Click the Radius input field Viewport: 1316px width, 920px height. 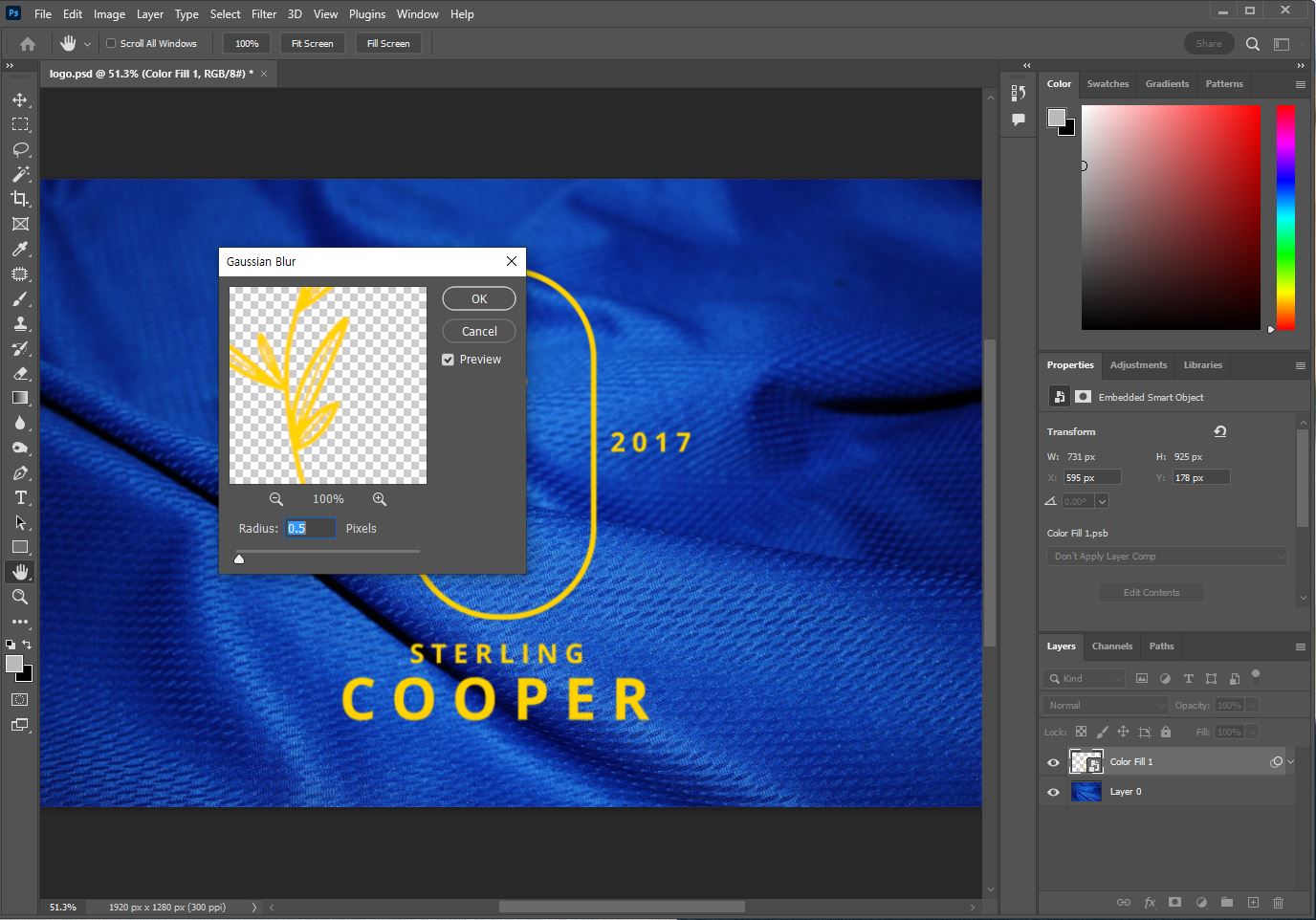point(310,528)
